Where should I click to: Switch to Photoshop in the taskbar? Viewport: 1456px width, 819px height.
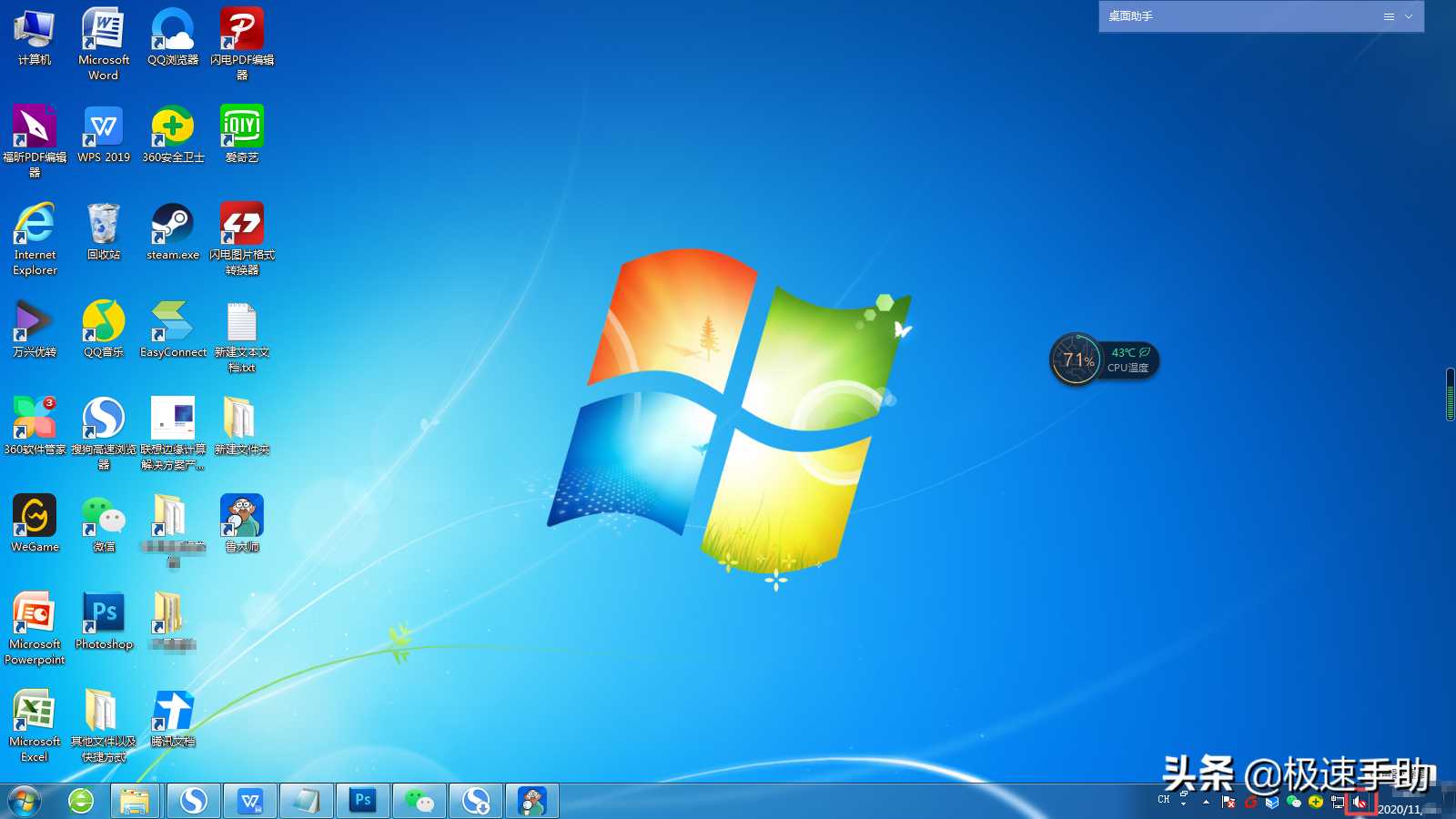coord(362,801)
